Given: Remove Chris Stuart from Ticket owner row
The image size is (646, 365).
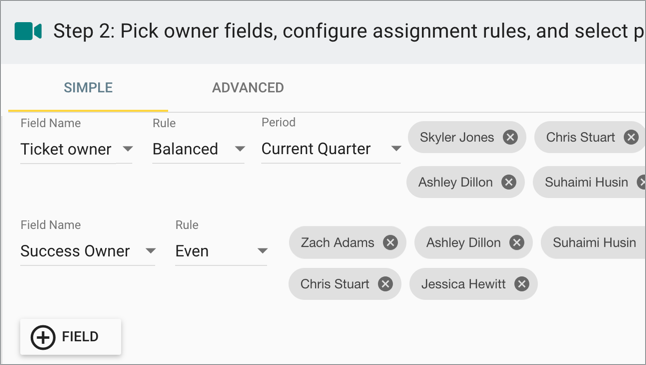Looking at the screenshot, I should coord(631,137).
